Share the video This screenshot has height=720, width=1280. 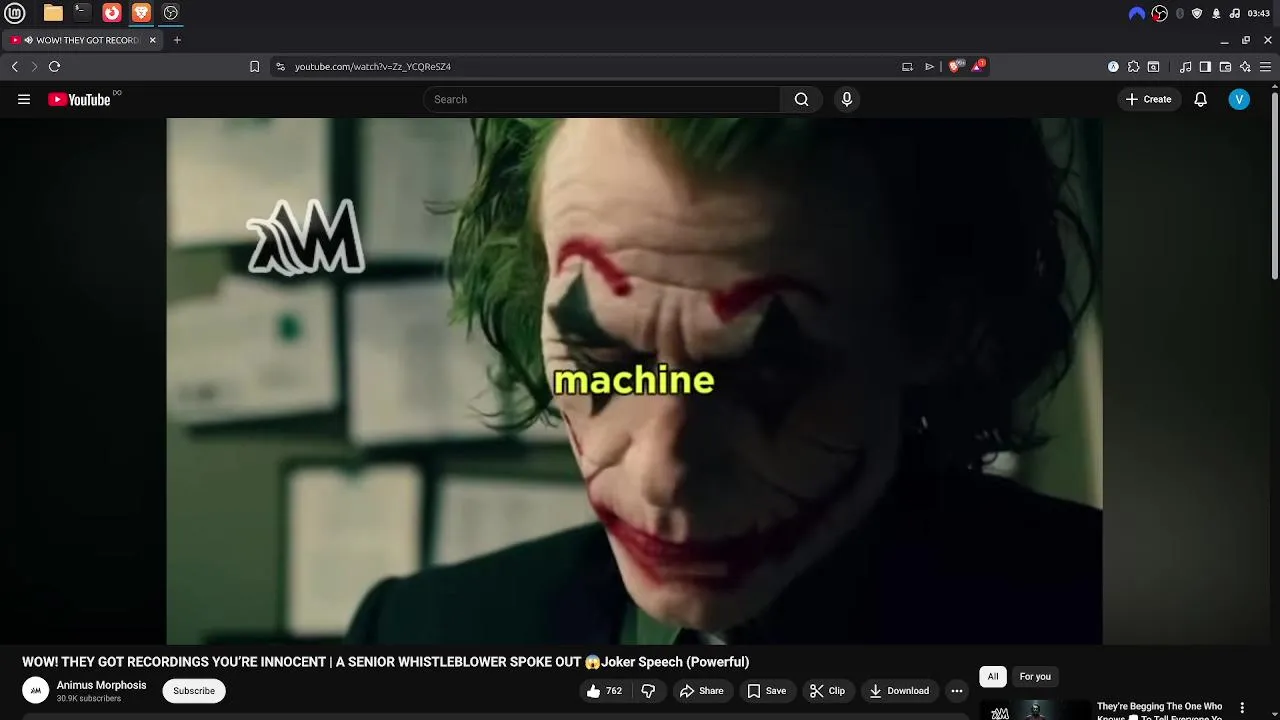[701, 691]
